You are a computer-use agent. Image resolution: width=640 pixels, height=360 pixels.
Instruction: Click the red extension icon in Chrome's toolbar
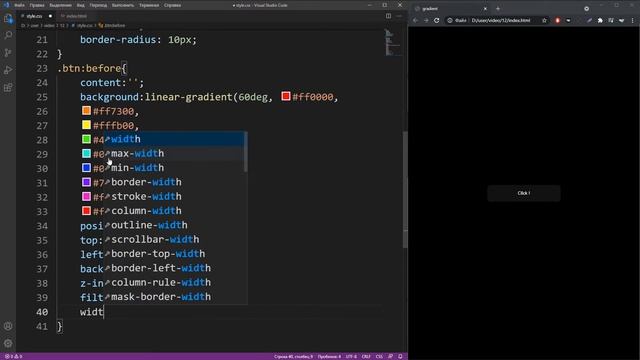pos(558,20)
